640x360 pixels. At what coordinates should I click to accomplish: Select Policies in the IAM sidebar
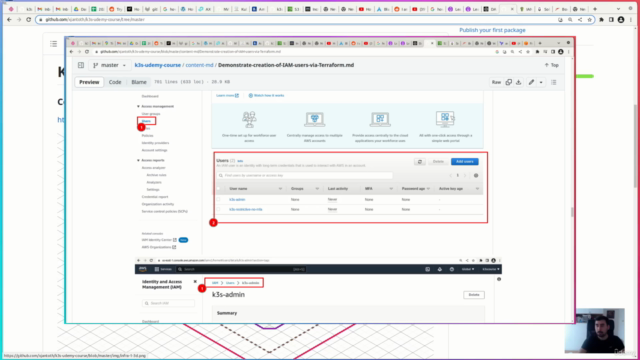point(147,136)
